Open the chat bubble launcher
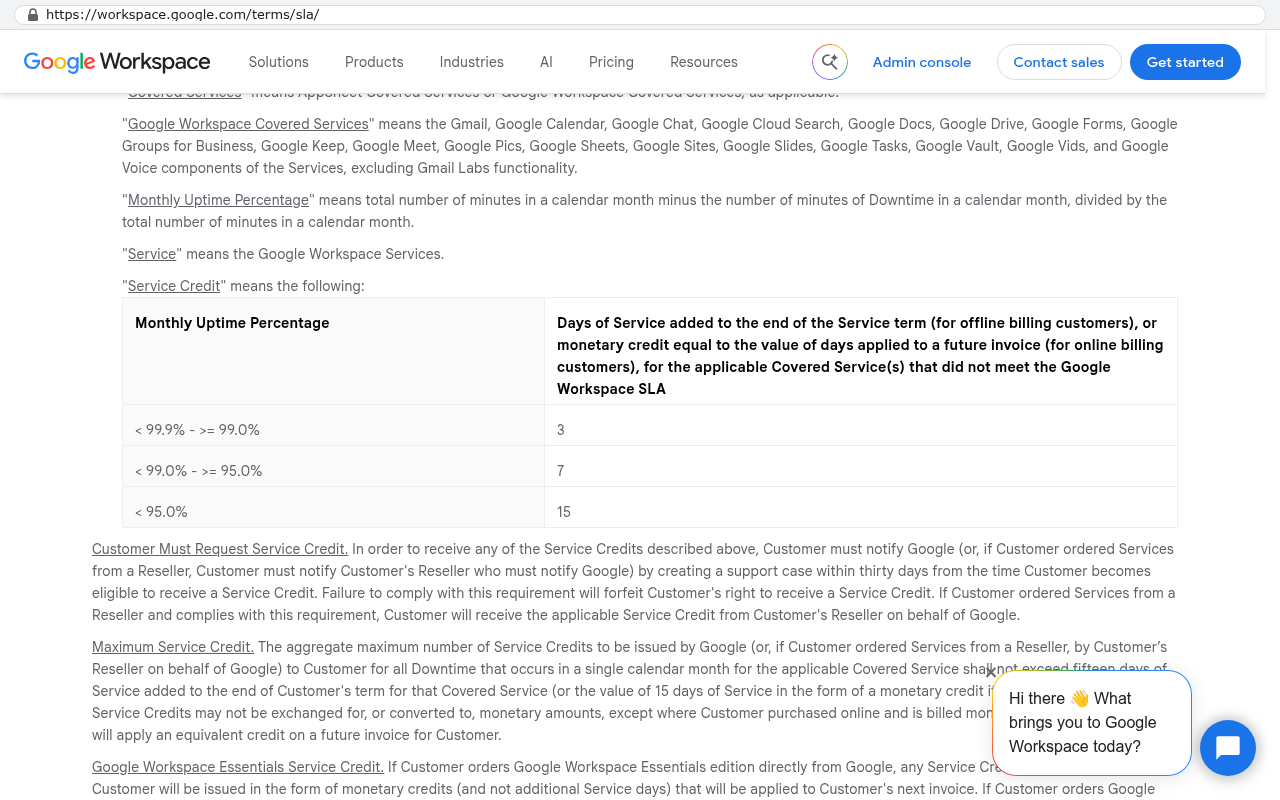The height and width of the screenshot is (800, 1280). [1228, 748]
